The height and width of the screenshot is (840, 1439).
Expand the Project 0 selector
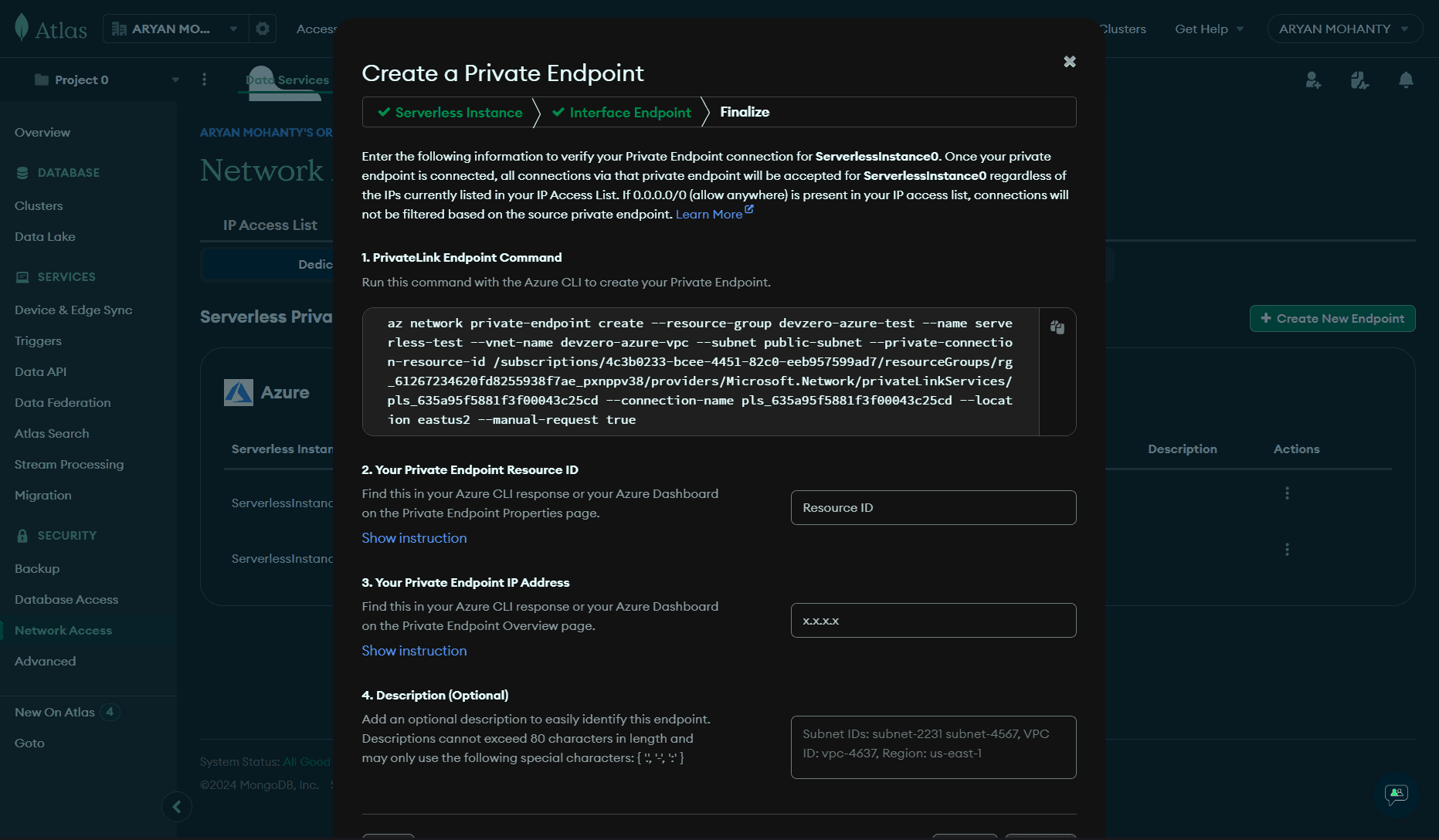point(175,80)
